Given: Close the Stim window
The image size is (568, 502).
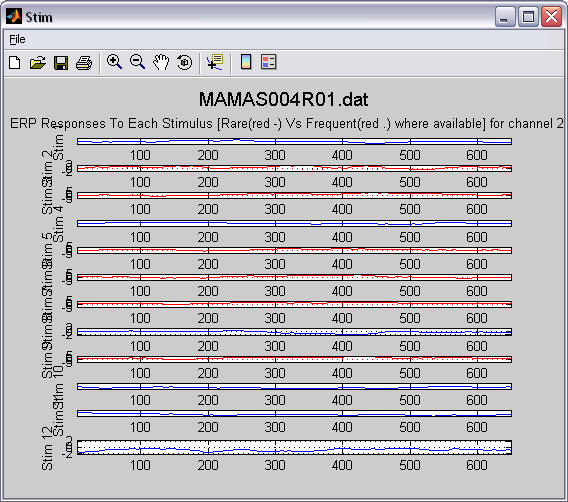Looking at the screenshot, I should (x=551, y=17).
